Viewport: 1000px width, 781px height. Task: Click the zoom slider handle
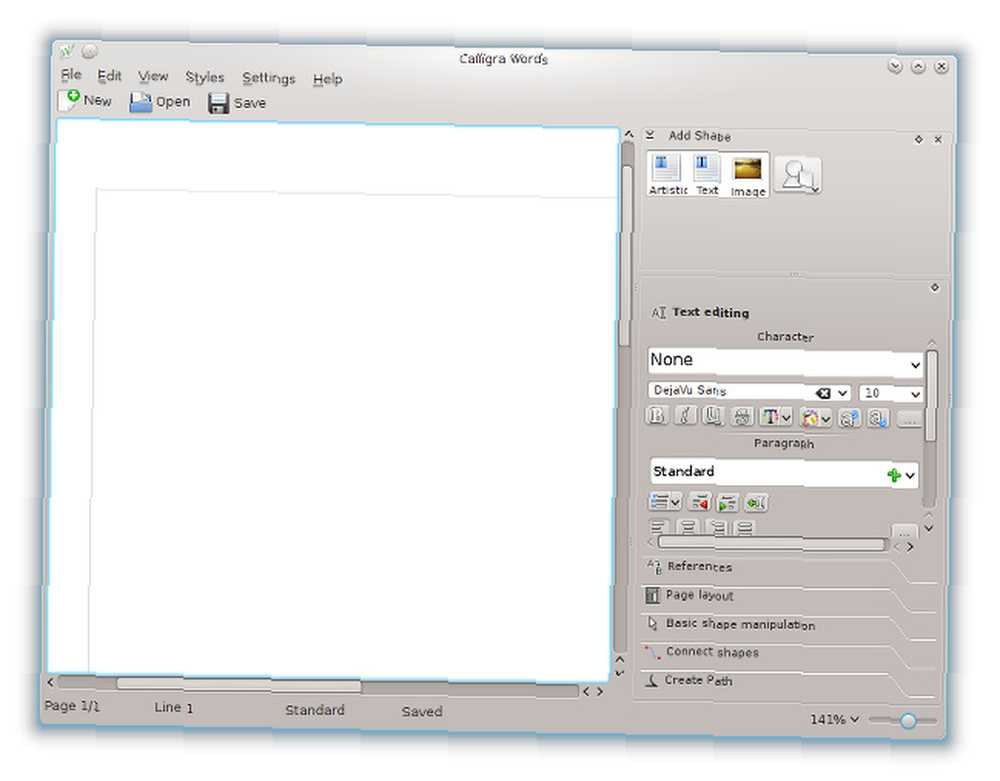908,720
